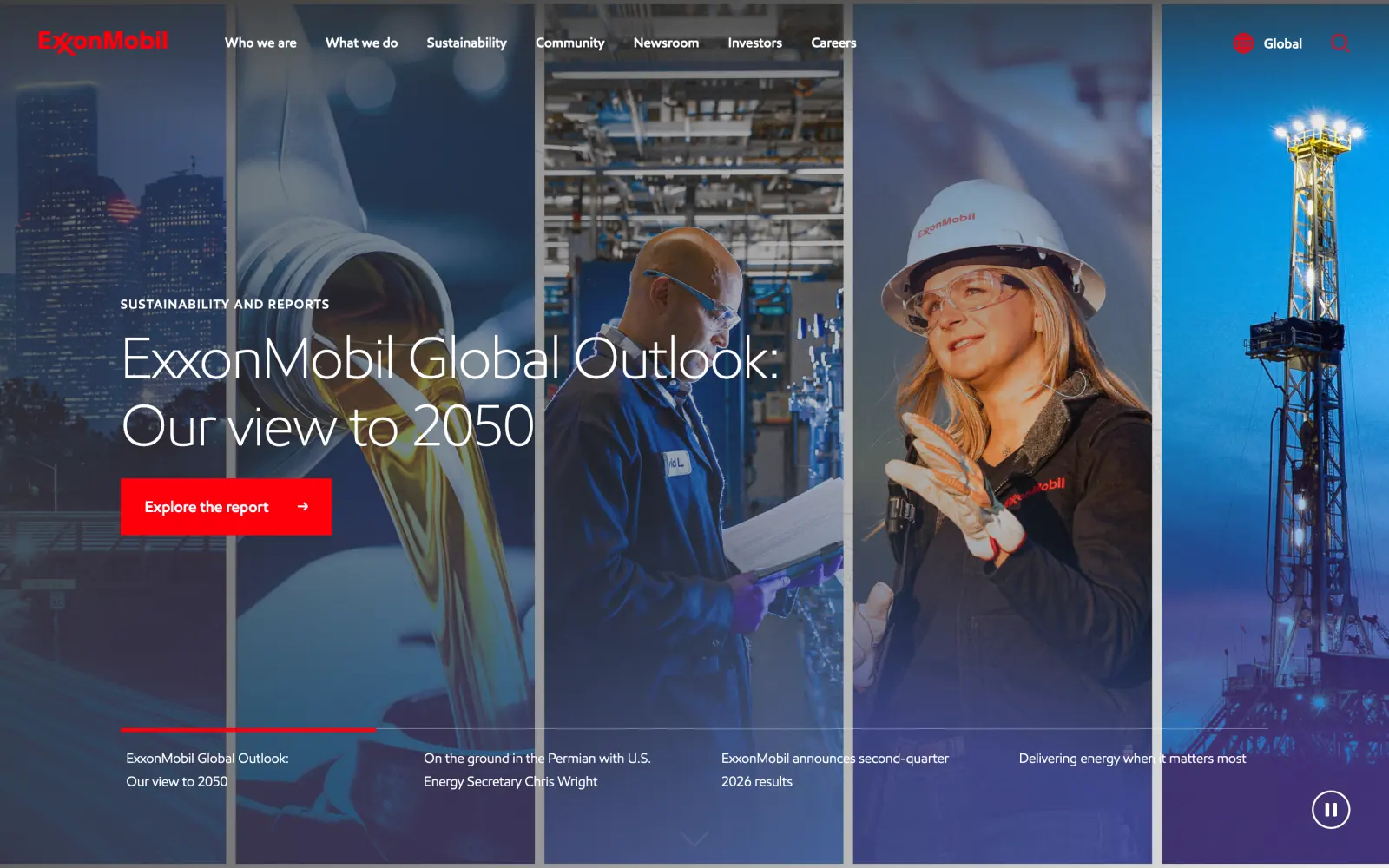The height and width of the screenshot is (868, 1389).
Task: Click the red carousel progress bar
Action: tap(248, 730)
